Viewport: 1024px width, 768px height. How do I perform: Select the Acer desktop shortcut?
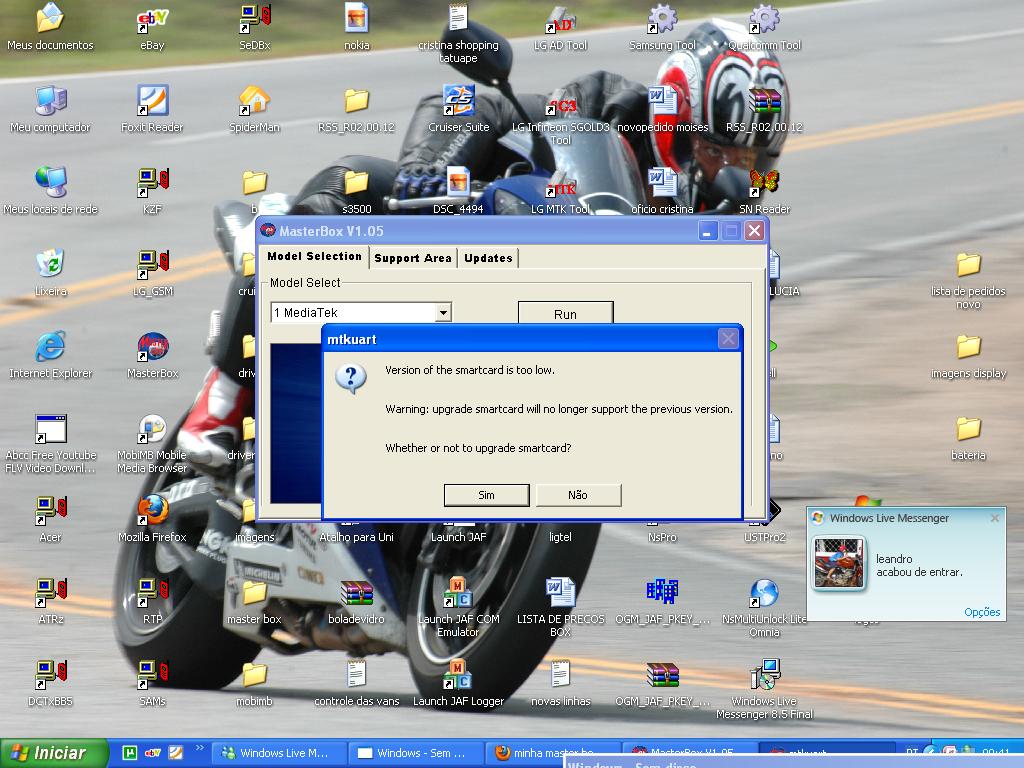tap(50, 519)
